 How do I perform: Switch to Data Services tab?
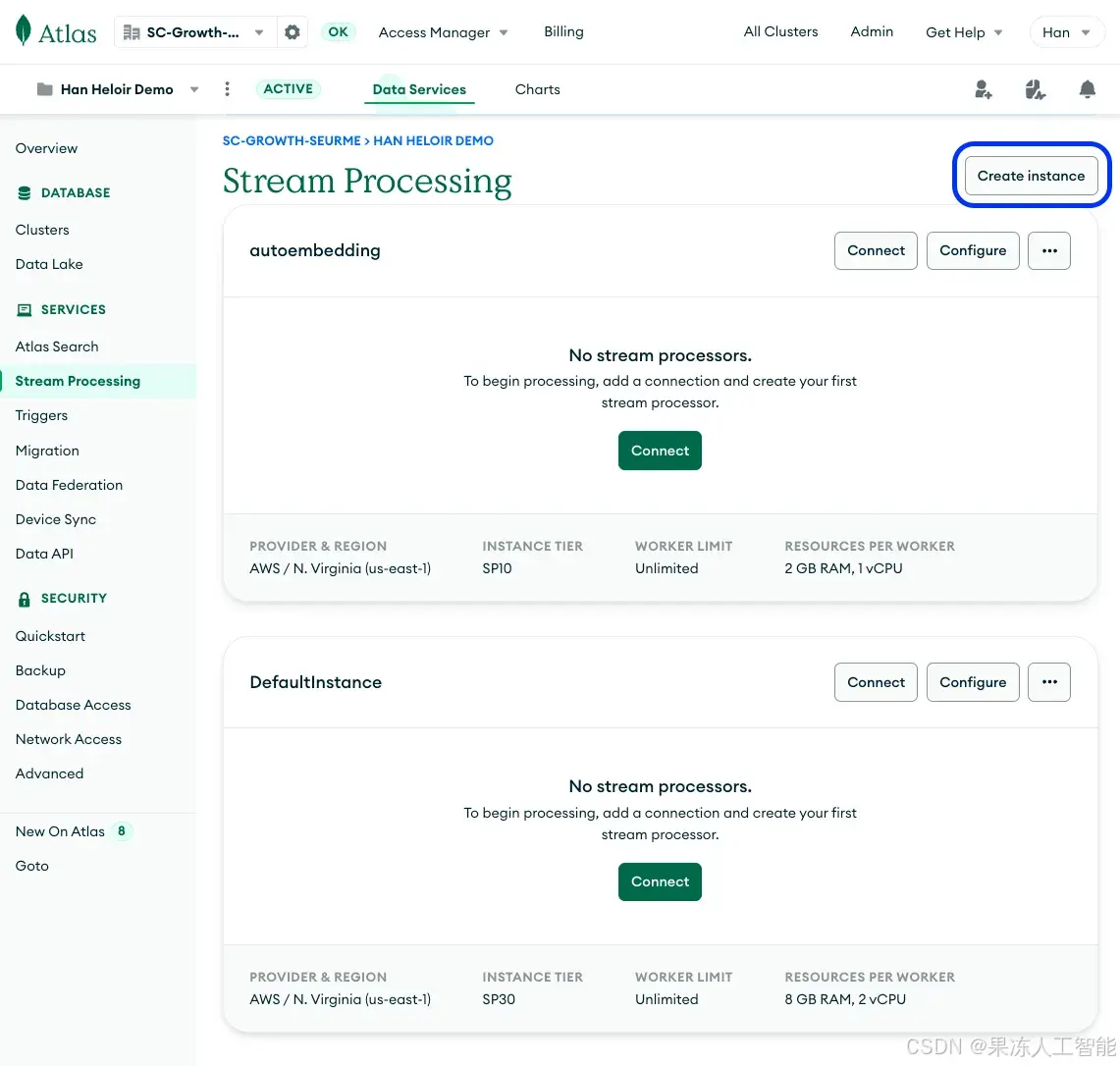pos(419,89)
